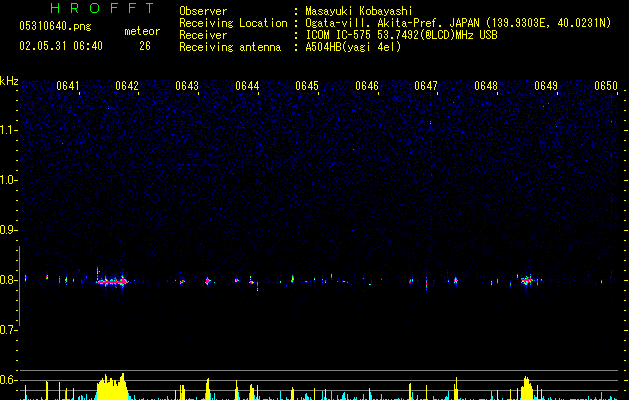This screenshot has width=629, height=400.
Task: Click the observer name Masayuki Kobayashi
Action: 359,11
